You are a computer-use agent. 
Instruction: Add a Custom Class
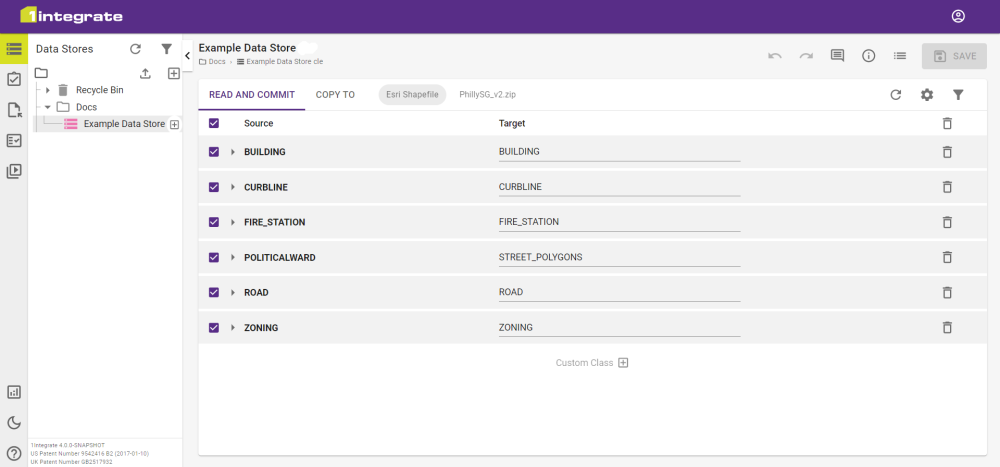(622, 363)
